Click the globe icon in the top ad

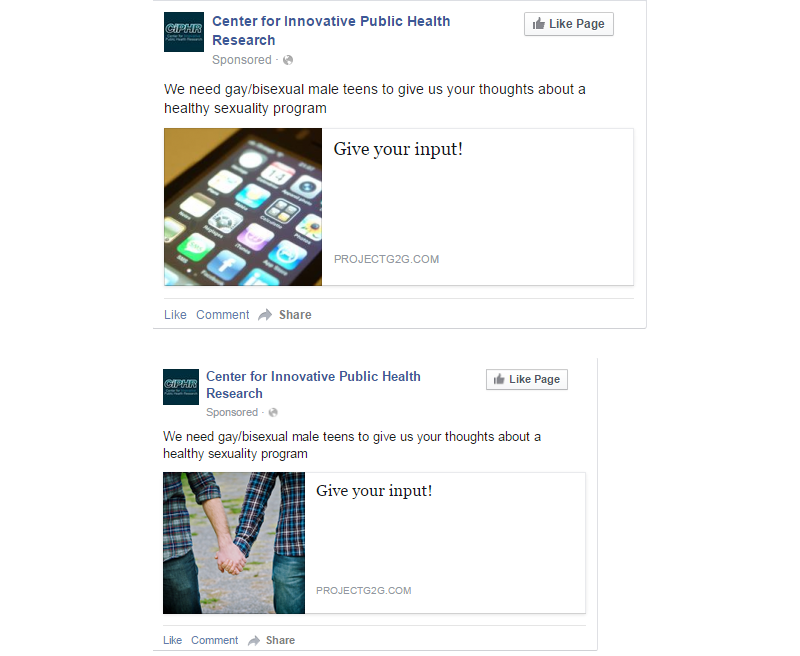click(x=288, y=60)
